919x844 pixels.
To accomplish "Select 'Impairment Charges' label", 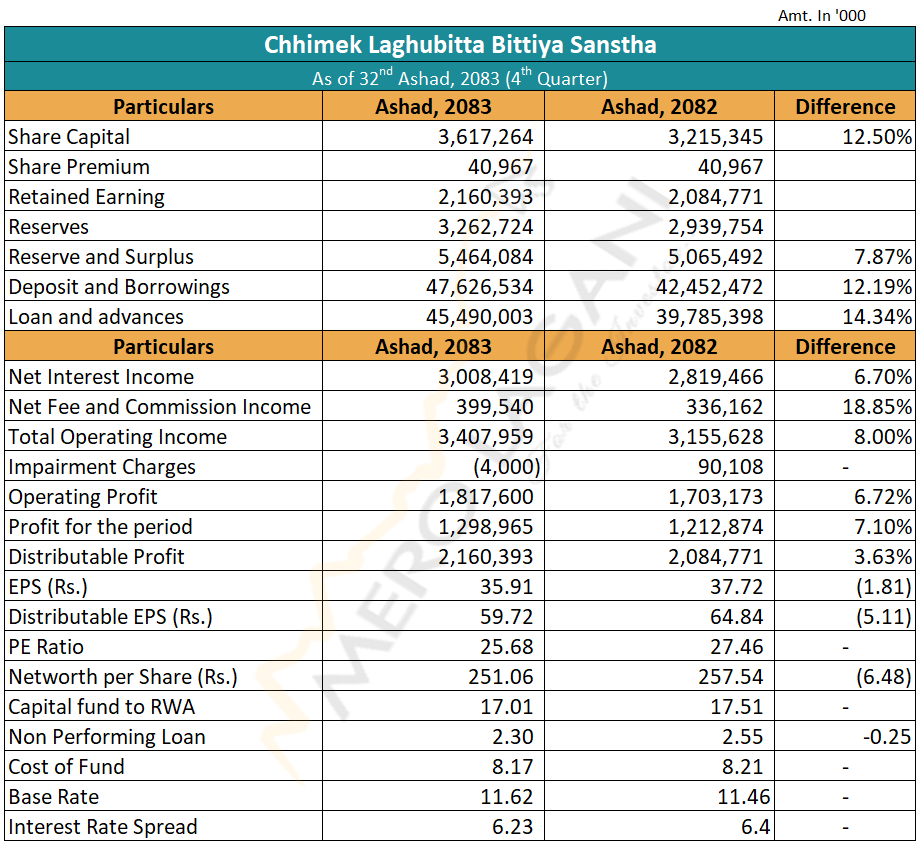I will 102,467.
